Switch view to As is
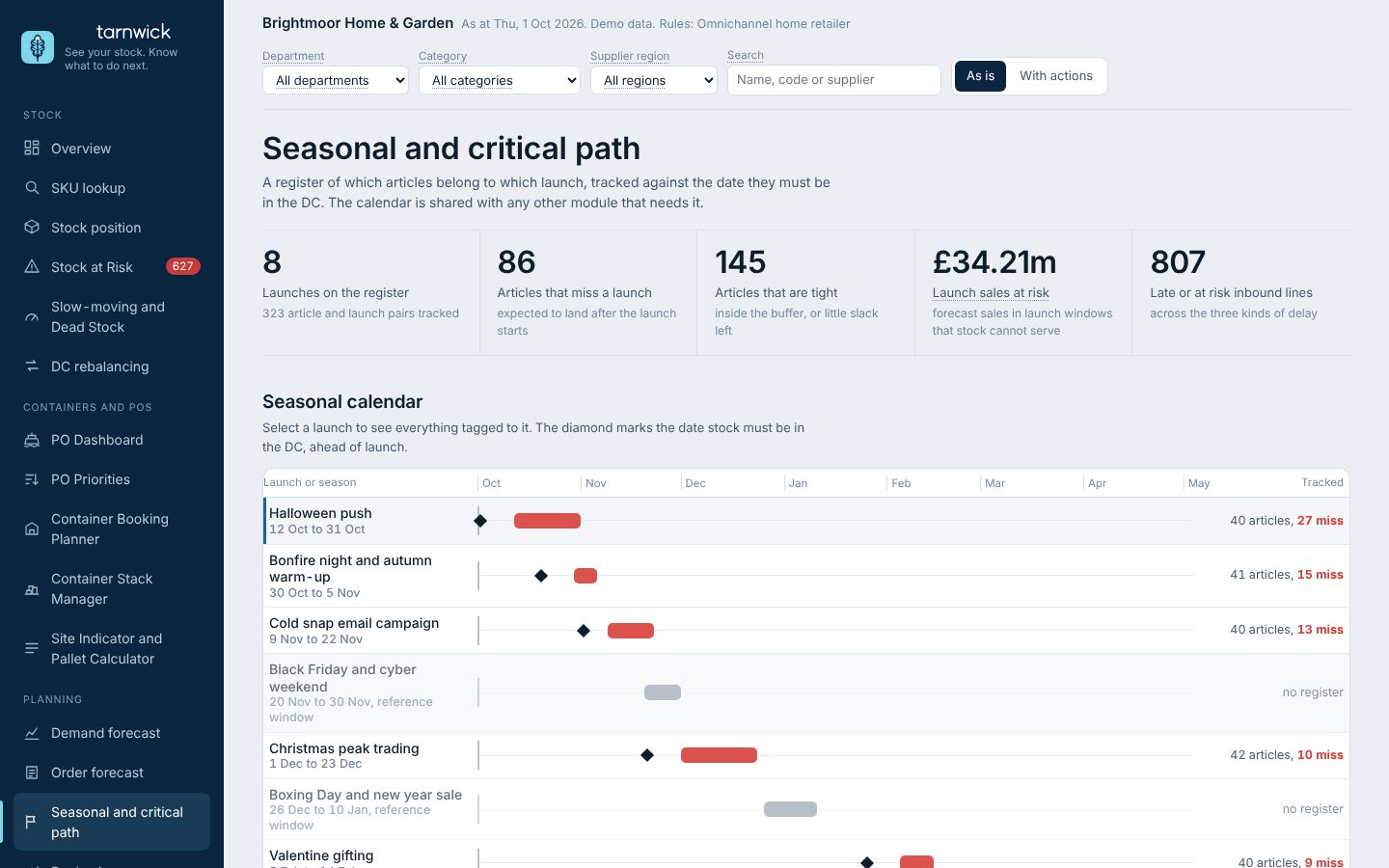 pyautogui.click(x=980, y=76)
